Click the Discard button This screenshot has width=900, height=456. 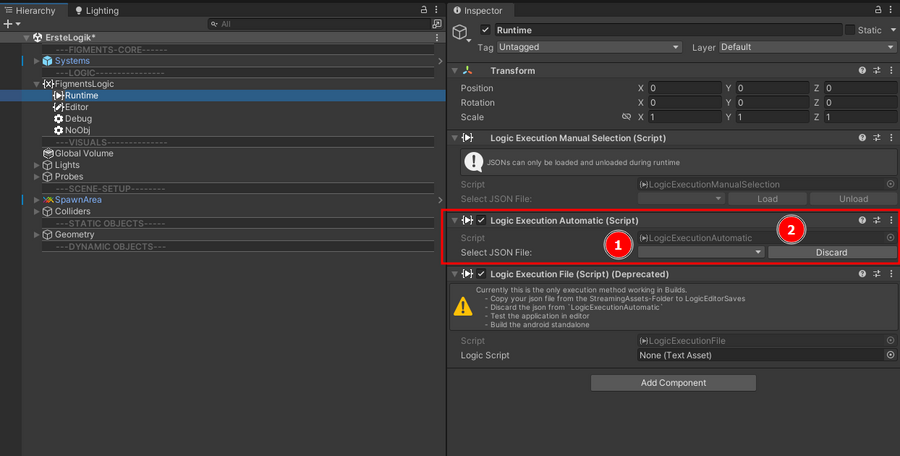point(832,252)
